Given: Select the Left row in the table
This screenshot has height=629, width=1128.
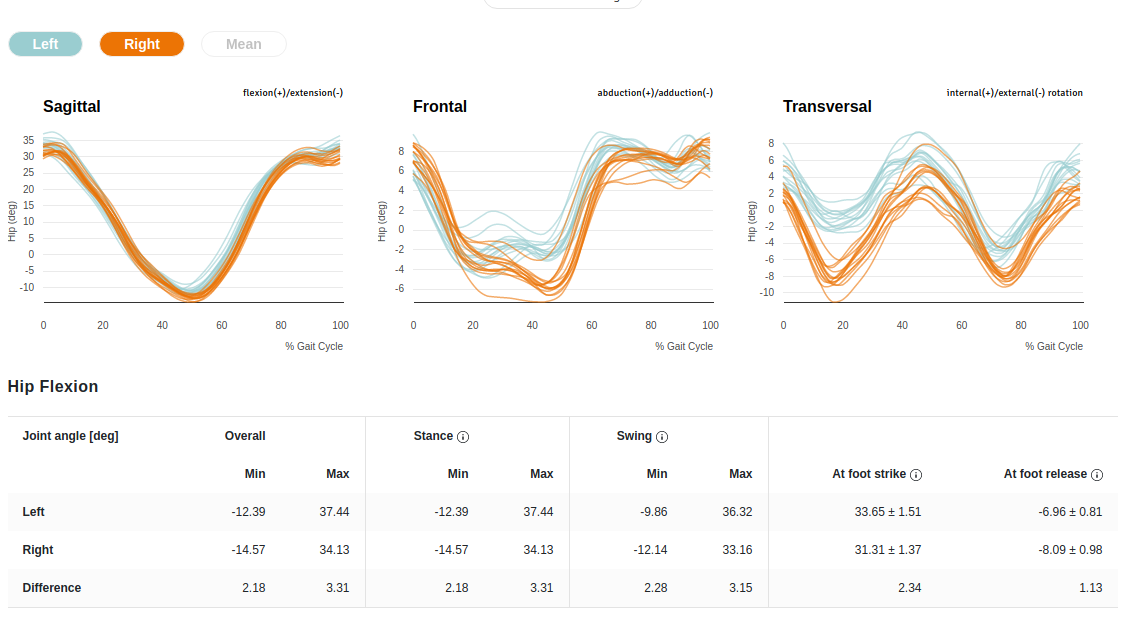Looking at the screenshot, I should coord(34,512).
